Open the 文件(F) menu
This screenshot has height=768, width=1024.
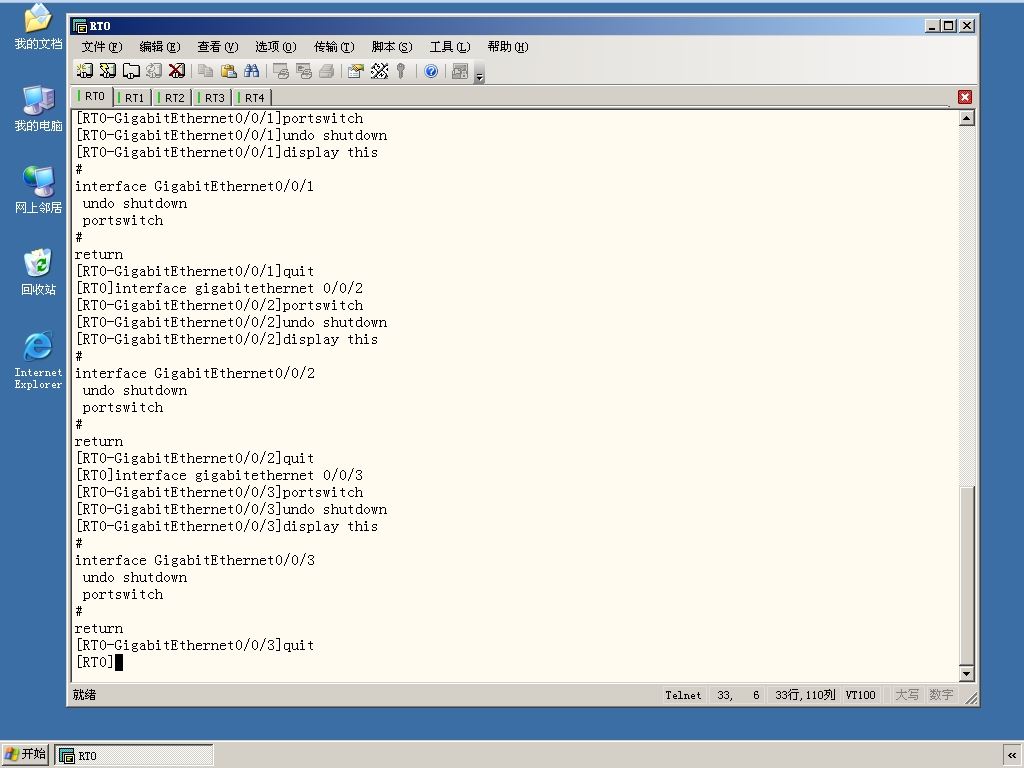tap(101, 46)
